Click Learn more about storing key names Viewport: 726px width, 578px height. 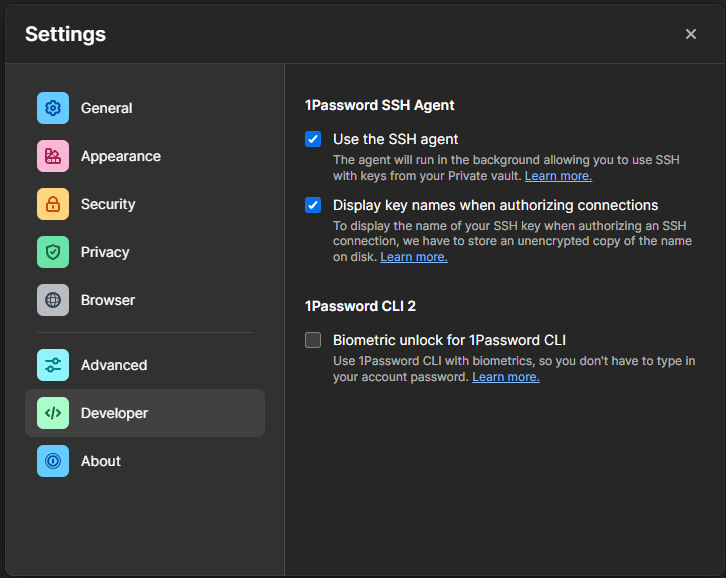pyautogui.click(x=413, y=257)
